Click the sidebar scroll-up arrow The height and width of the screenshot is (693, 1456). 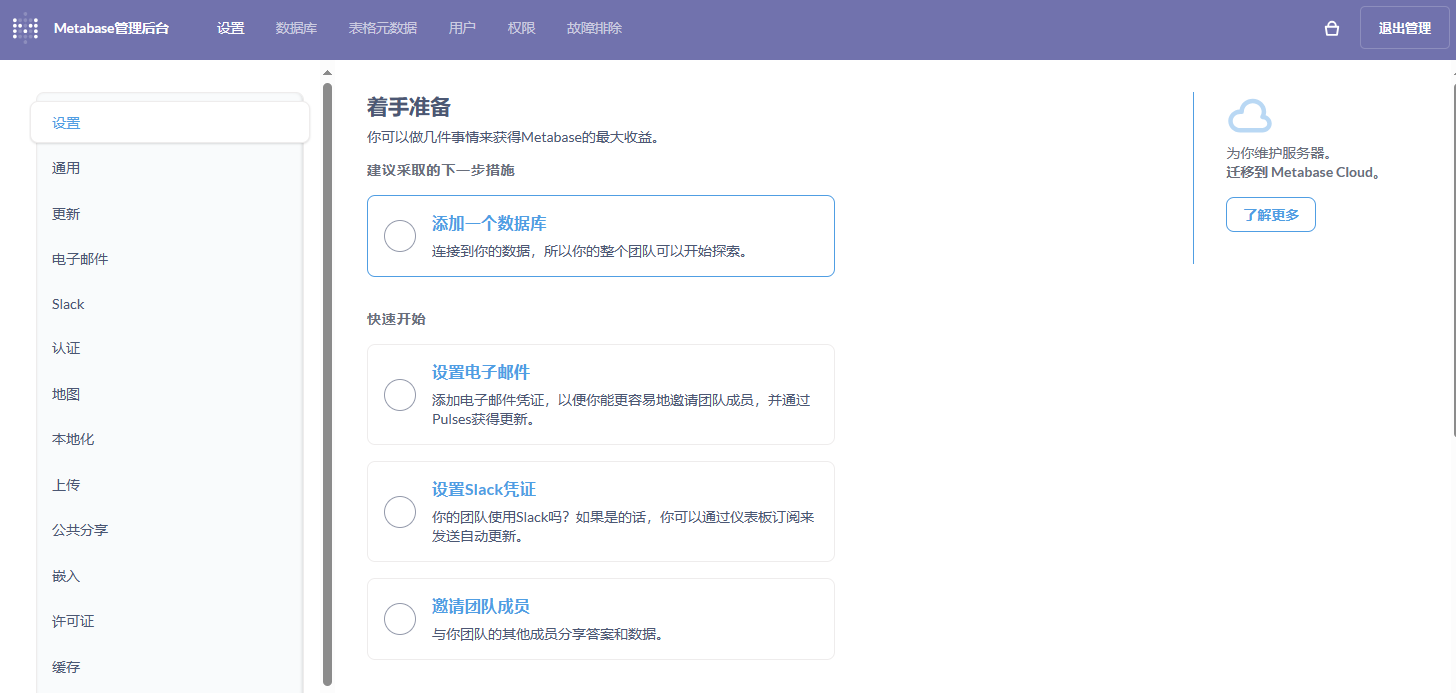[x=327, y=73]
